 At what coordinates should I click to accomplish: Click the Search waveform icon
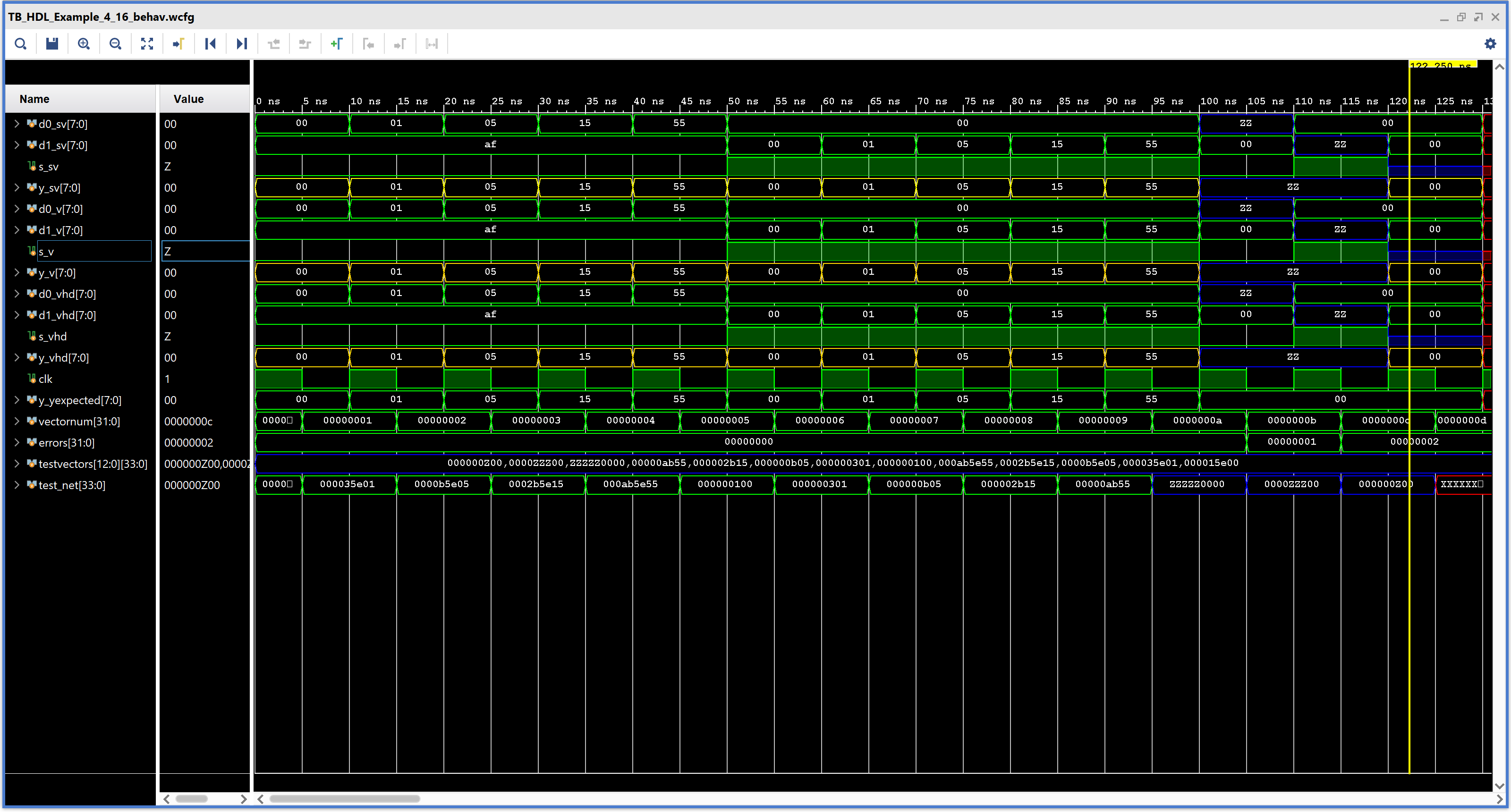point(20,44)
